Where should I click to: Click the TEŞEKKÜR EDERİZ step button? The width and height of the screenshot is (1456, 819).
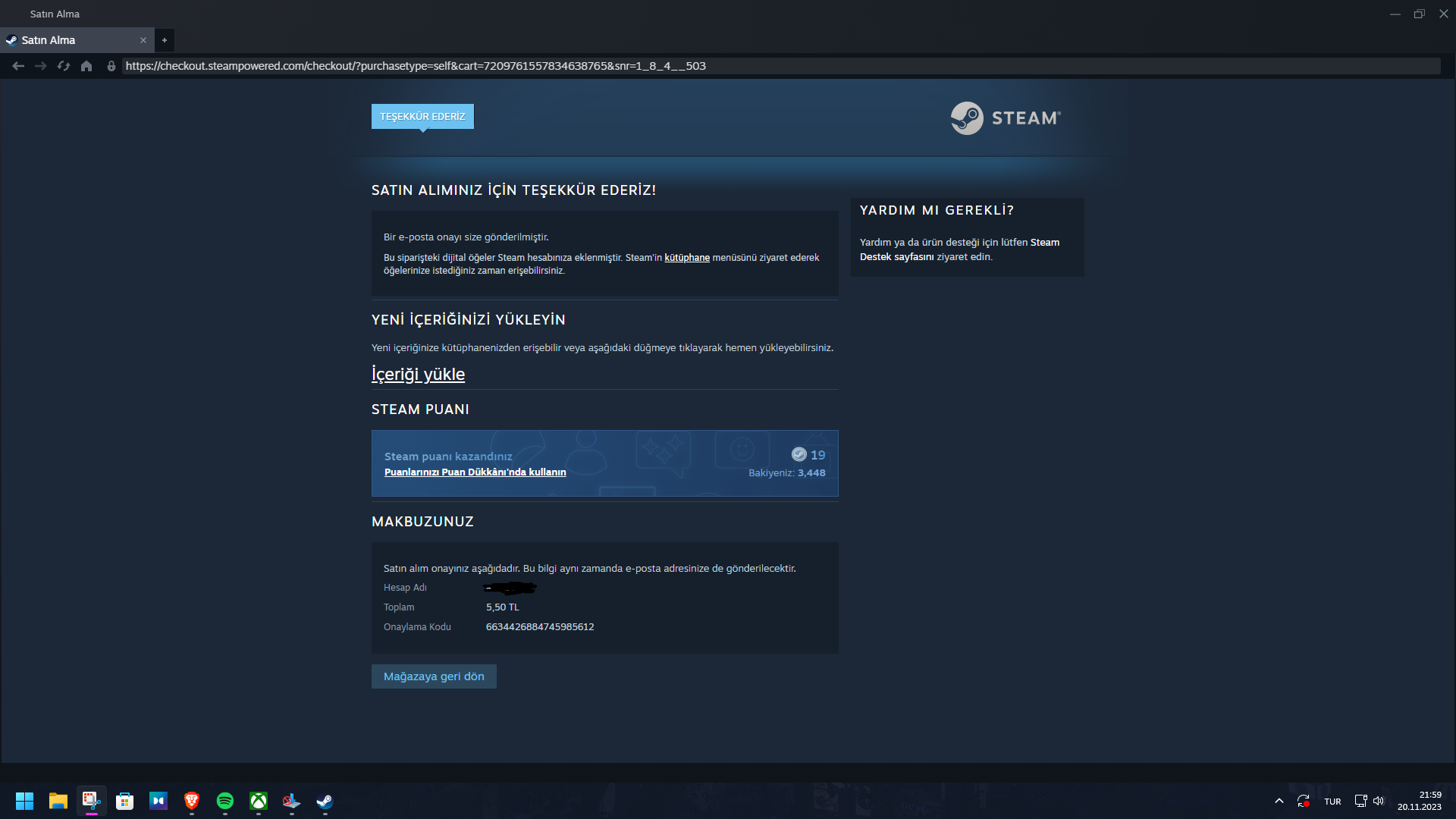pos(422,116)
